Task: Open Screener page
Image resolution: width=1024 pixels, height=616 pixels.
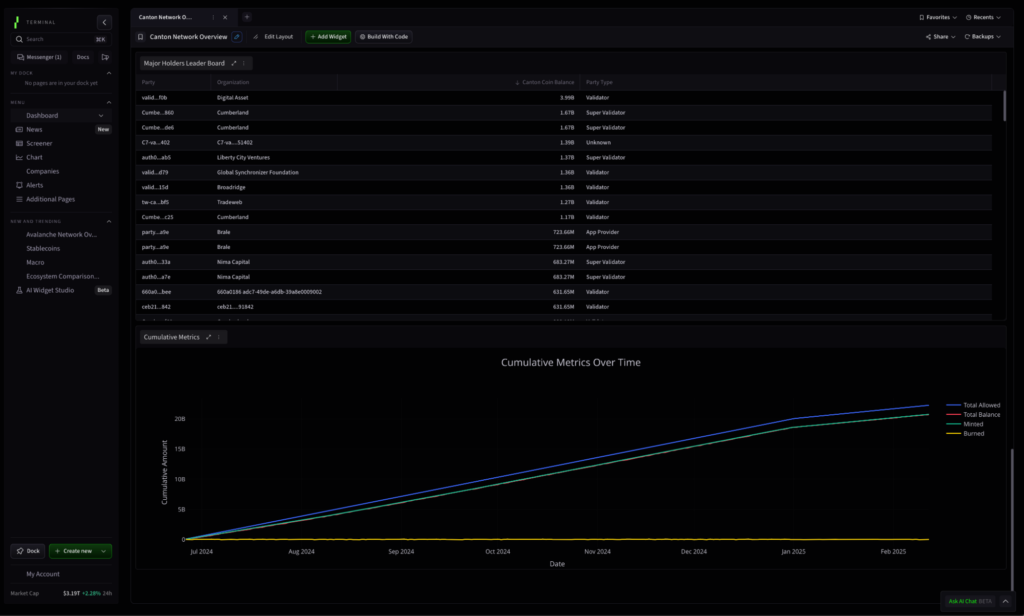Action: [39, 143]
